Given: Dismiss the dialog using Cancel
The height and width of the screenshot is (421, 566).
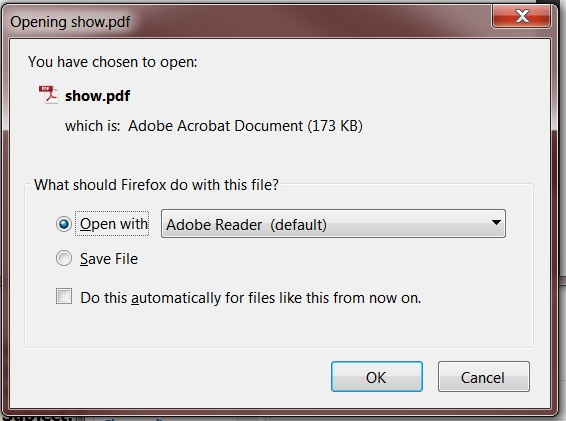Looking at the screenshot, I should coord(484,377).
